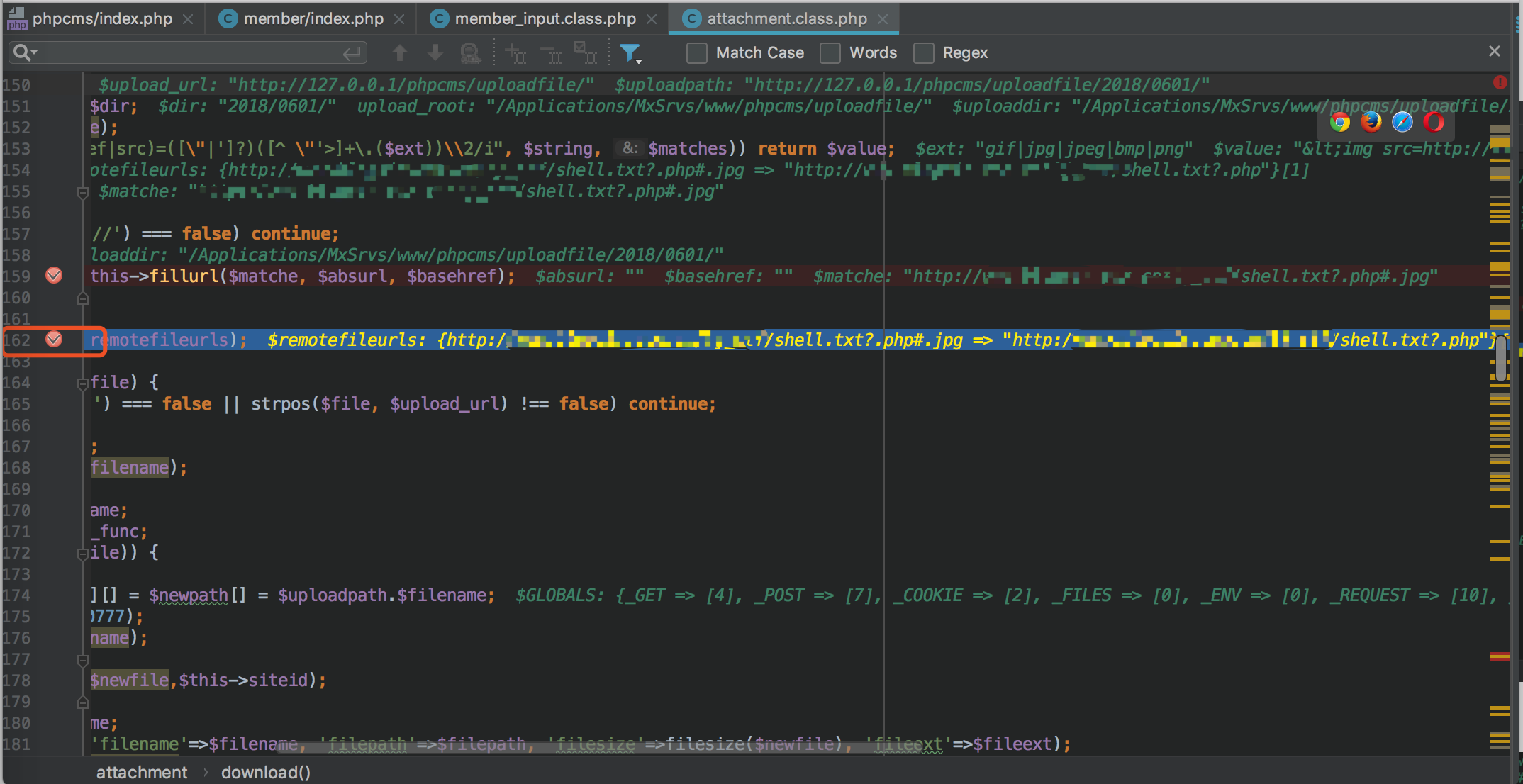Open in Firefox browser icon

(x=1371, y=122)
